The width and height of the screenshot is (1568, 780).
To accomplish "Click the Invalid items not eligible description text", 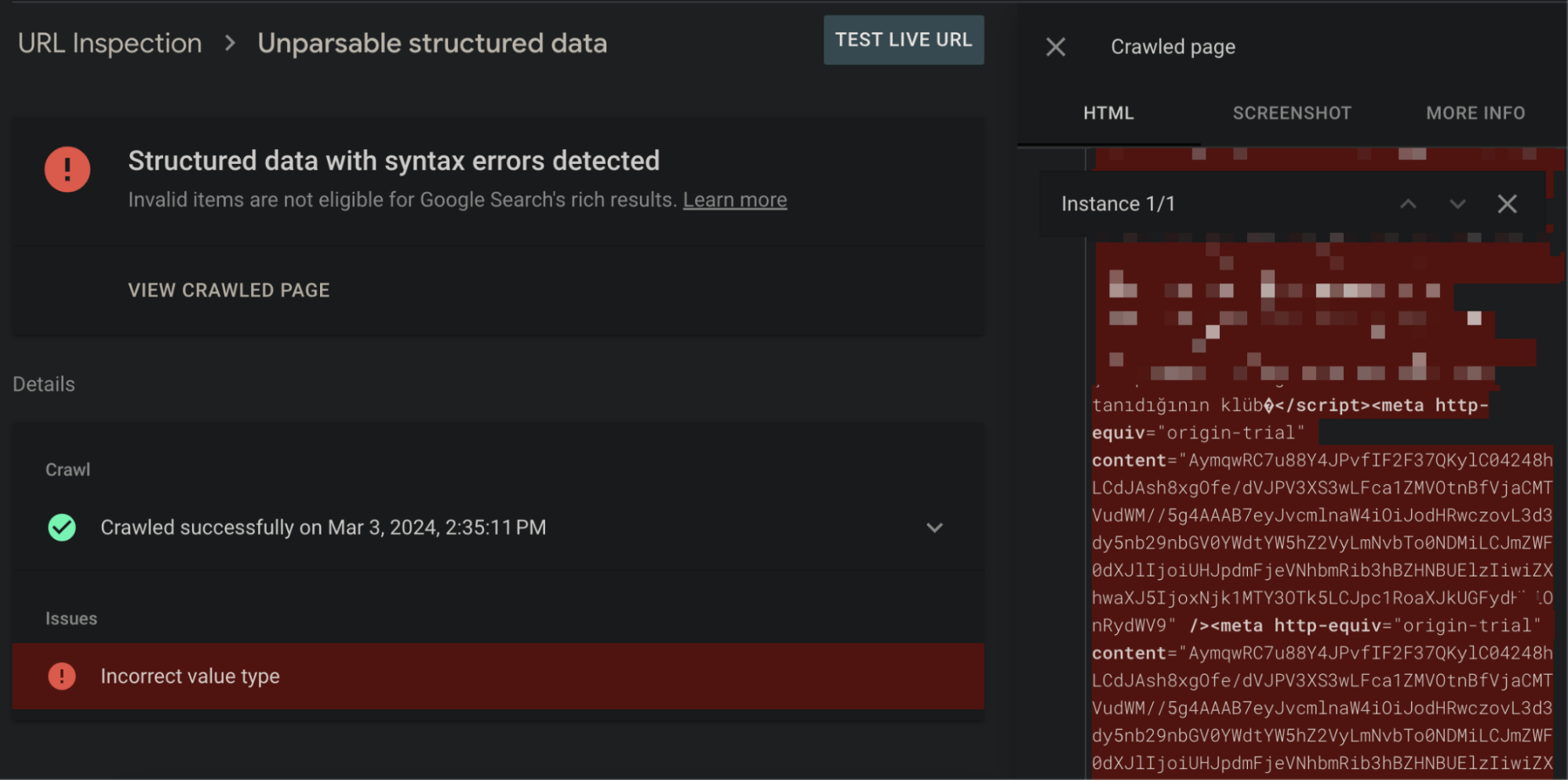I will click(x=402, y=200).
